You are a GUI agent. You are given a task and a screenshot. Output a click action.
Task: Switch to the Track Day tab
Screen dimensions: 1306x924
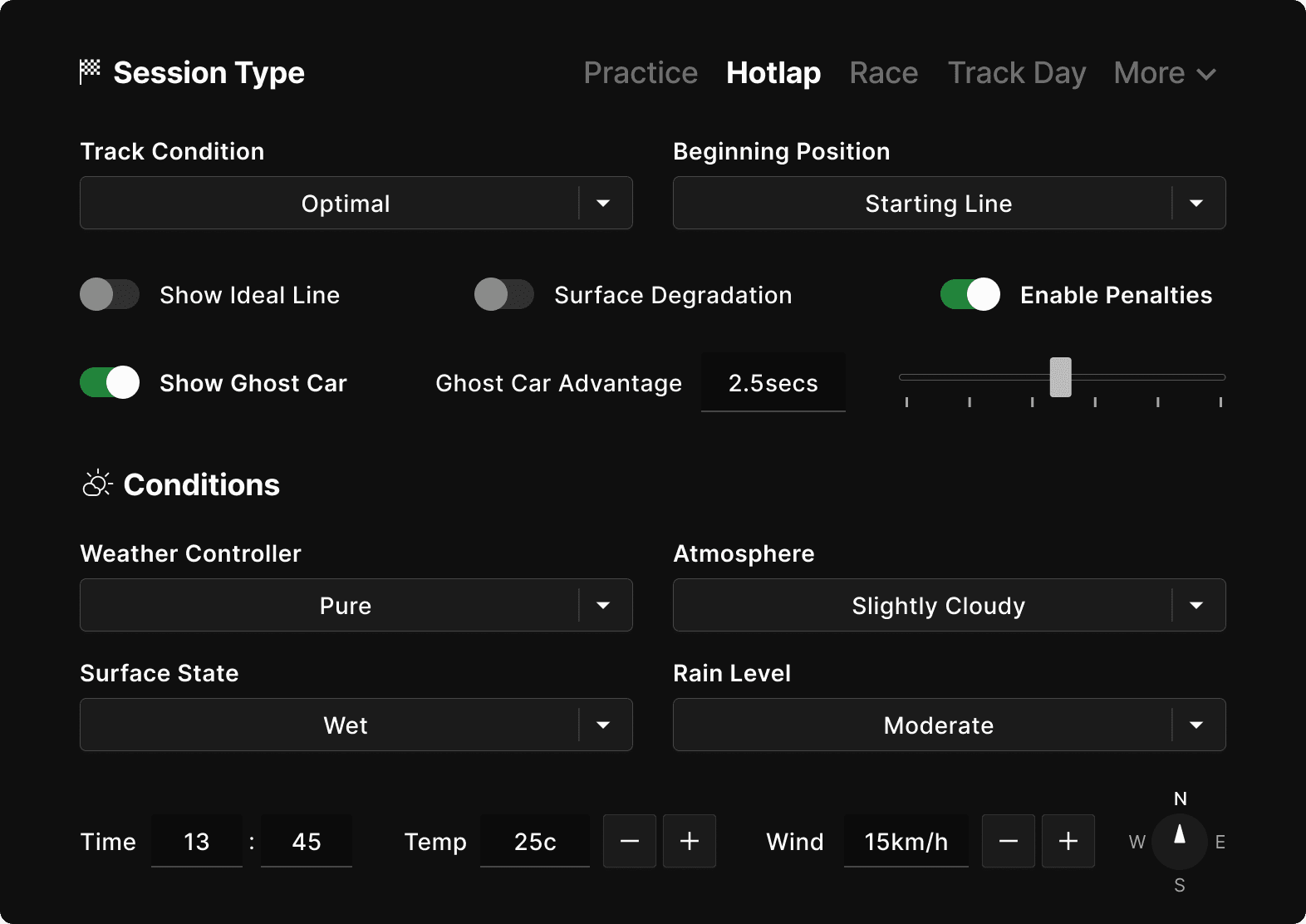tap(1017, 73)
